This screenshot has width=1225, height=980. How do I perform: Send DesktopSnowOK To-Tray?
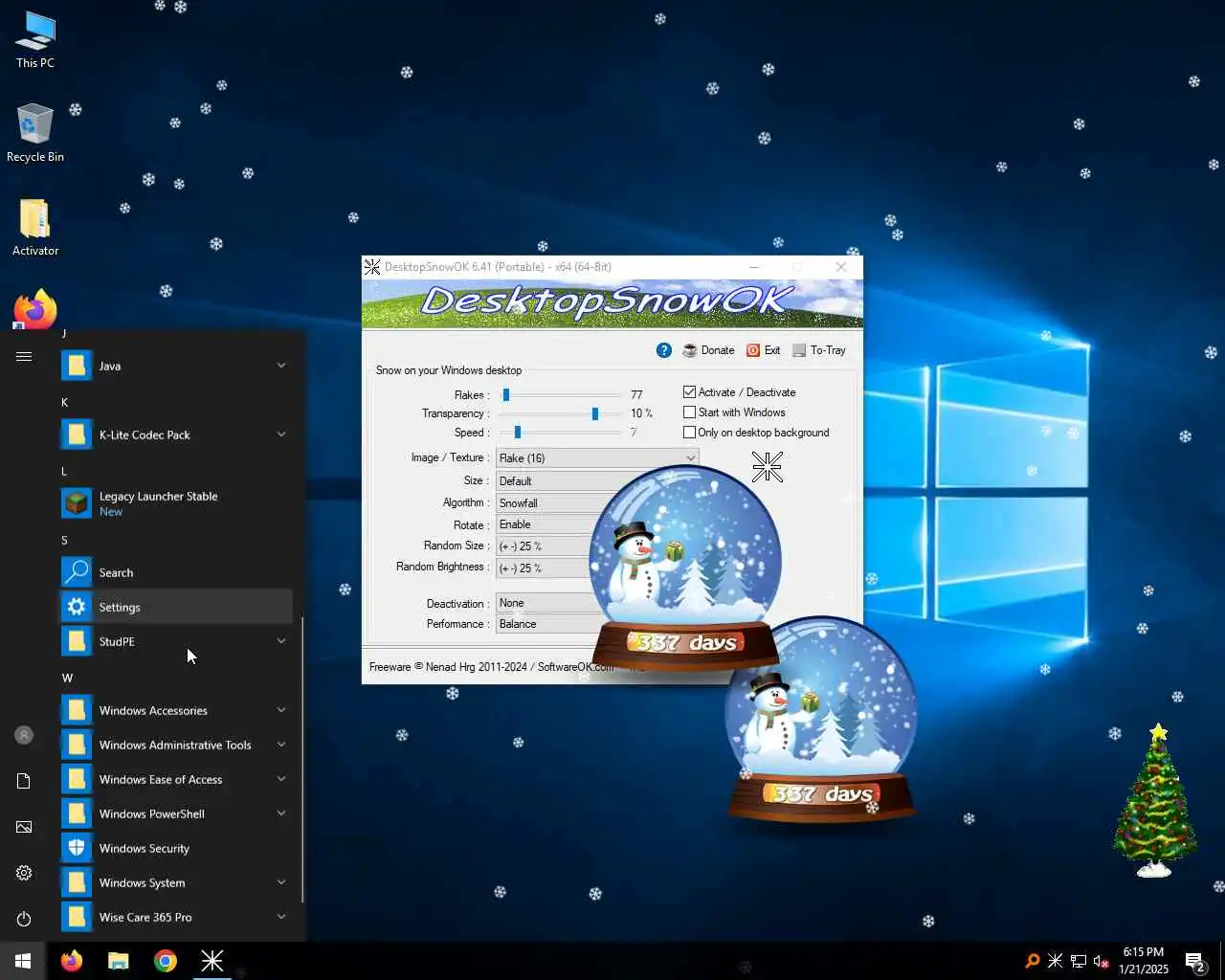pyautogui.click(x=819, y=350)
